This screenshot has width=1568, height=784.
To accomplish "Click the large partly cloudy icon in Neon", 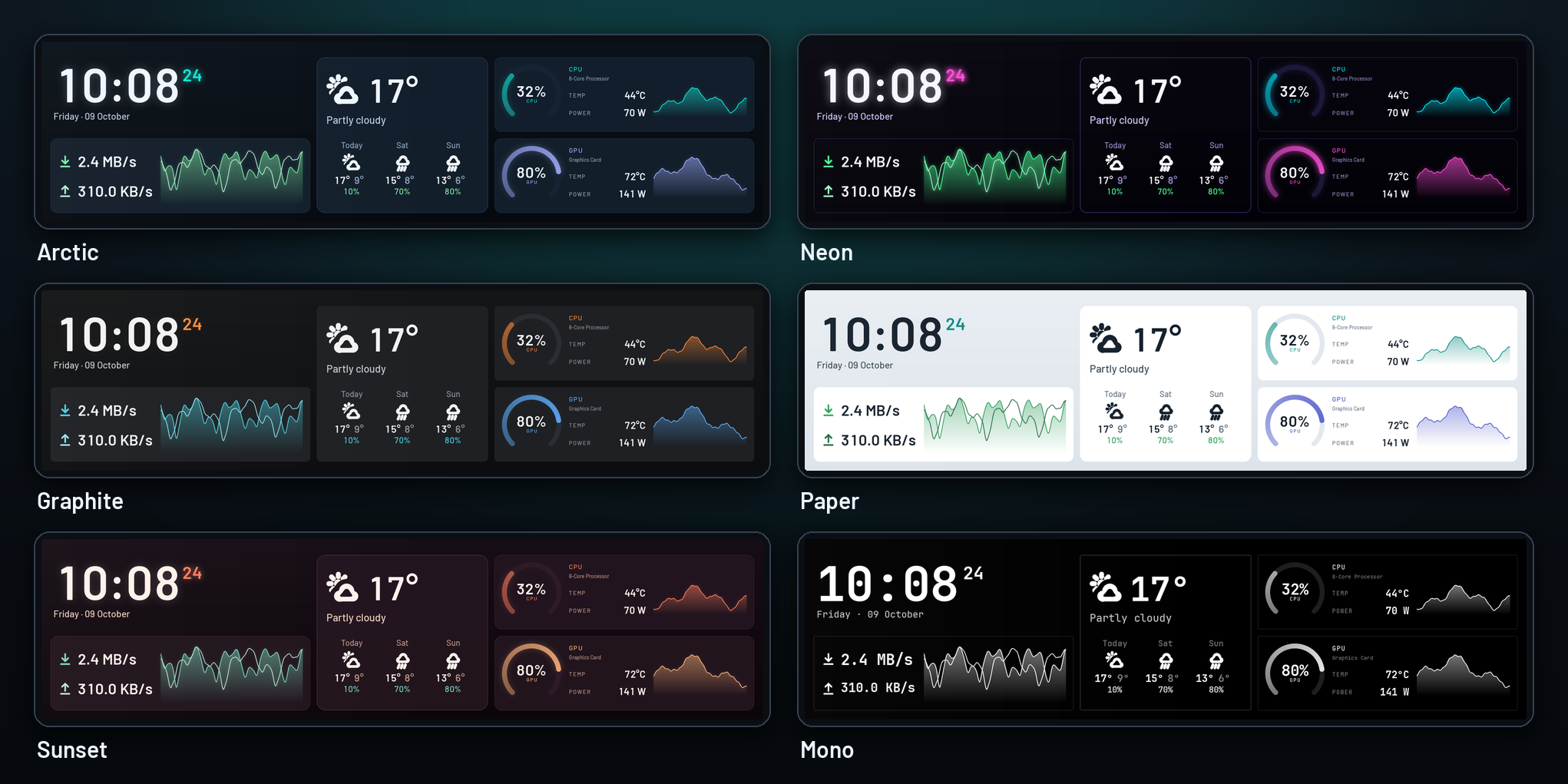I will click(x=1106, y=89).
